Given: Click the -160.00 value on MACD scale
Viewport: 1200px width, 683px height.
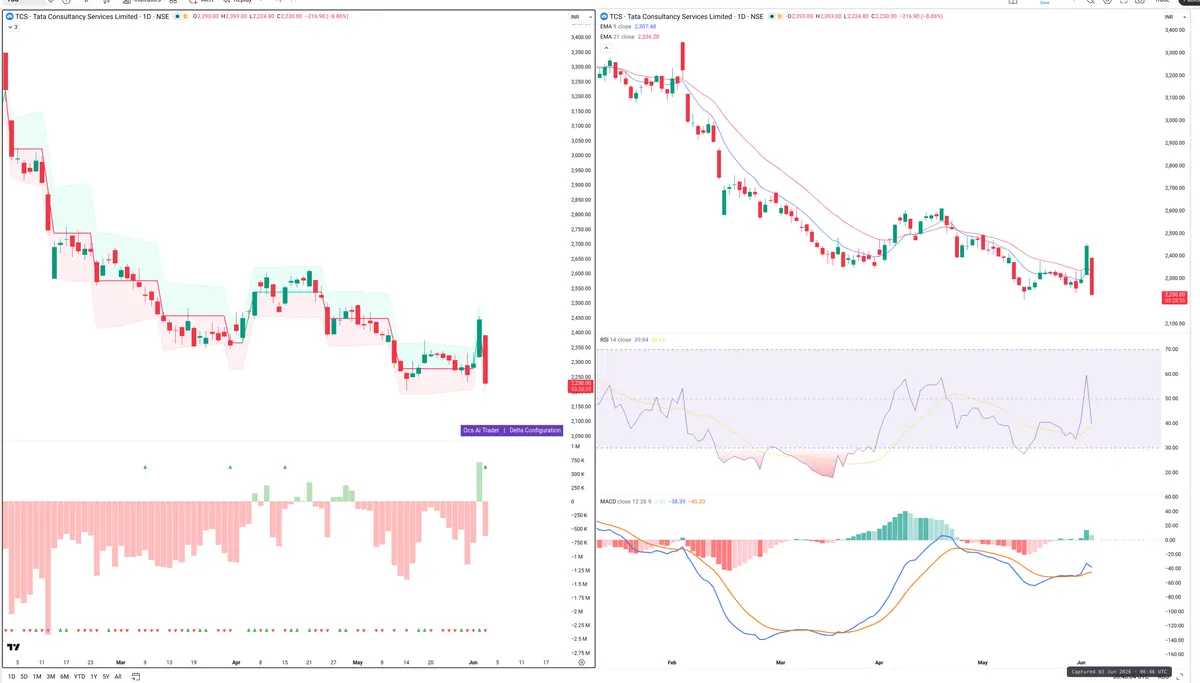Looking at the screenshot, I should [1173, 654].
